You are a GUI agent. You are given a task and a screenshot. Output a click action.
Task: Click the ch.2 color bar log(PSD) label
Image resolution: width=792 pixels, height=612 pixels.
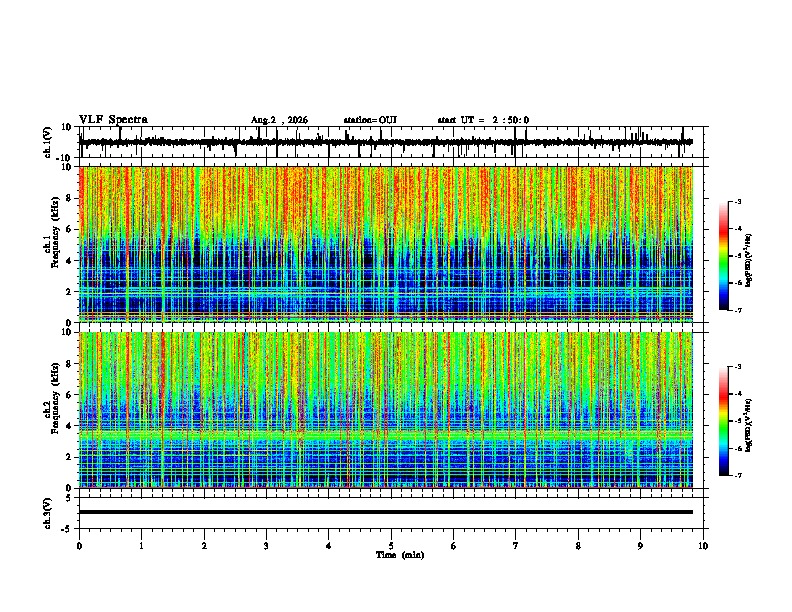(x=749, y=426)
